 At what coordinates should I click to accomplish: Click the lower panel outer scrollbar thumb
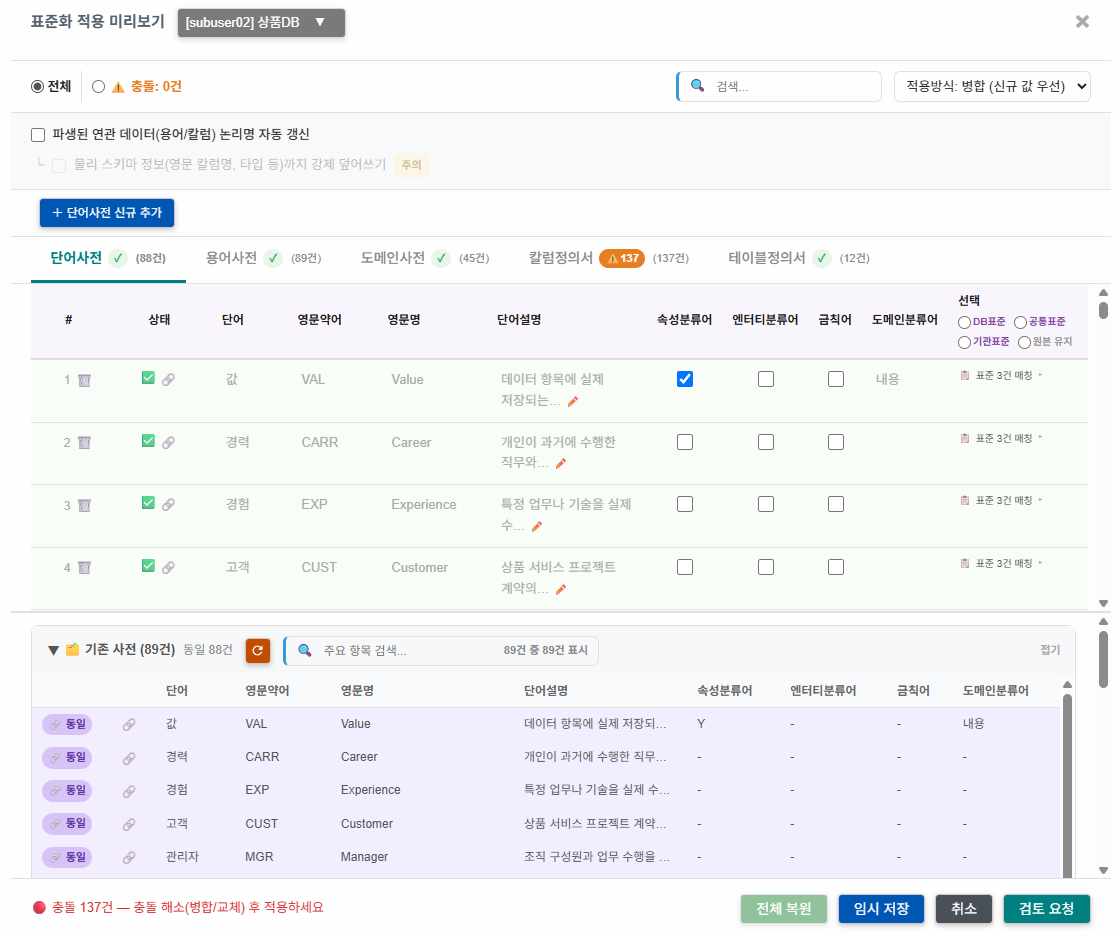[1104, 658]
